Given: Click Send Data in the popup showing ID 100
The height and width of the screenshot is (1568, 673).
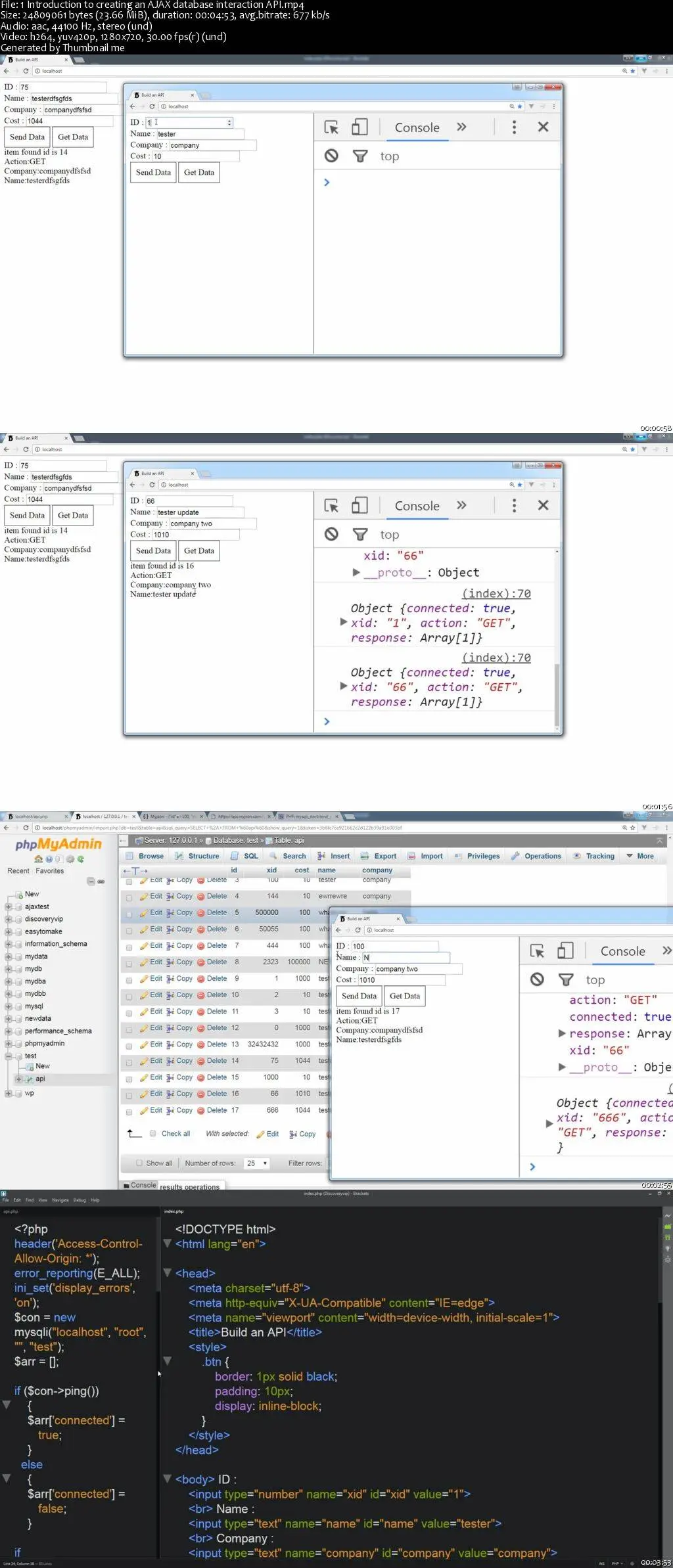Looking at the screenshot, I should coord(359,996).
